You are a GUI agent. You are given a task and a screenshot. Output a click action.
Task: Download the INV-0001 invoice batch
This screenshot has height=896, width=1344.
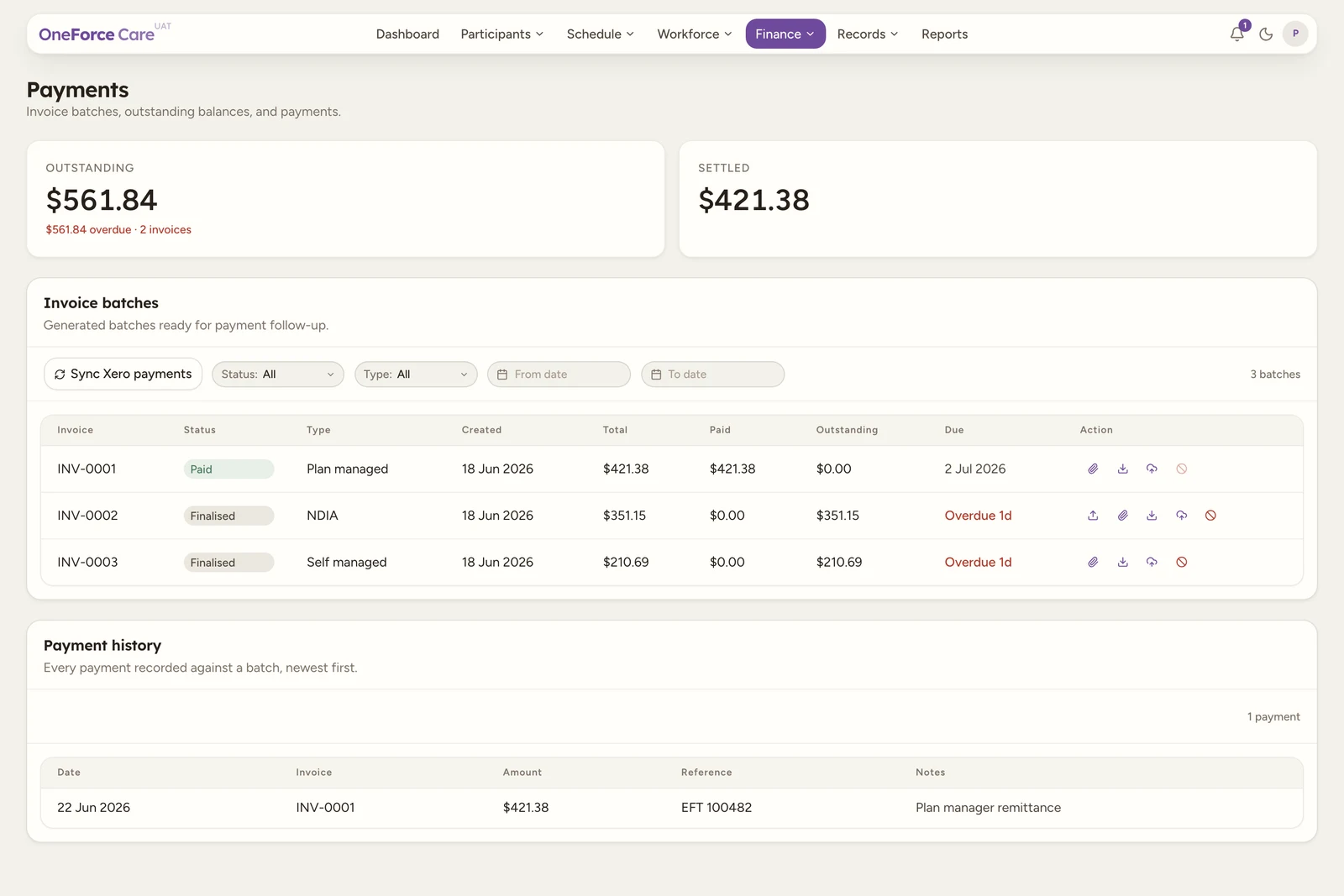point(1122,469)
